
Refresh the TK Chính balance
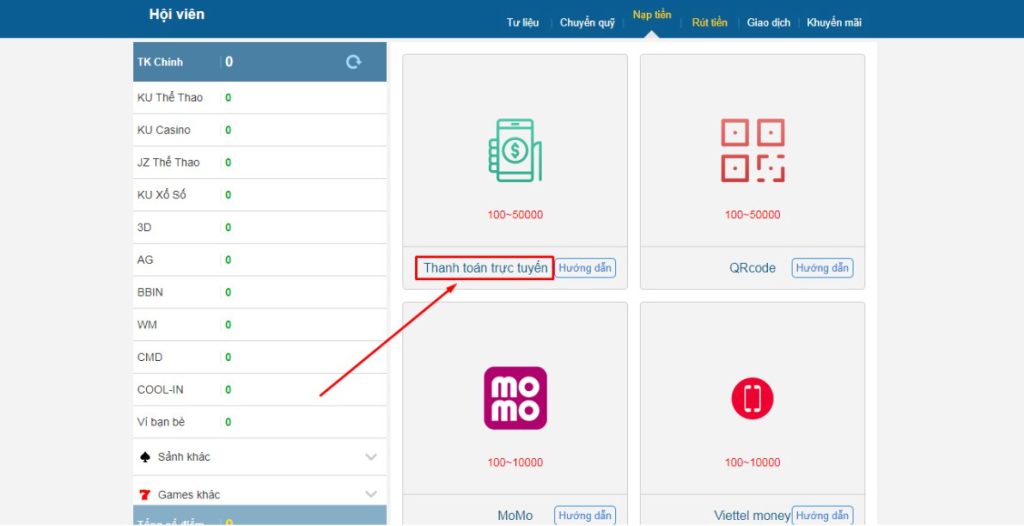353,62
